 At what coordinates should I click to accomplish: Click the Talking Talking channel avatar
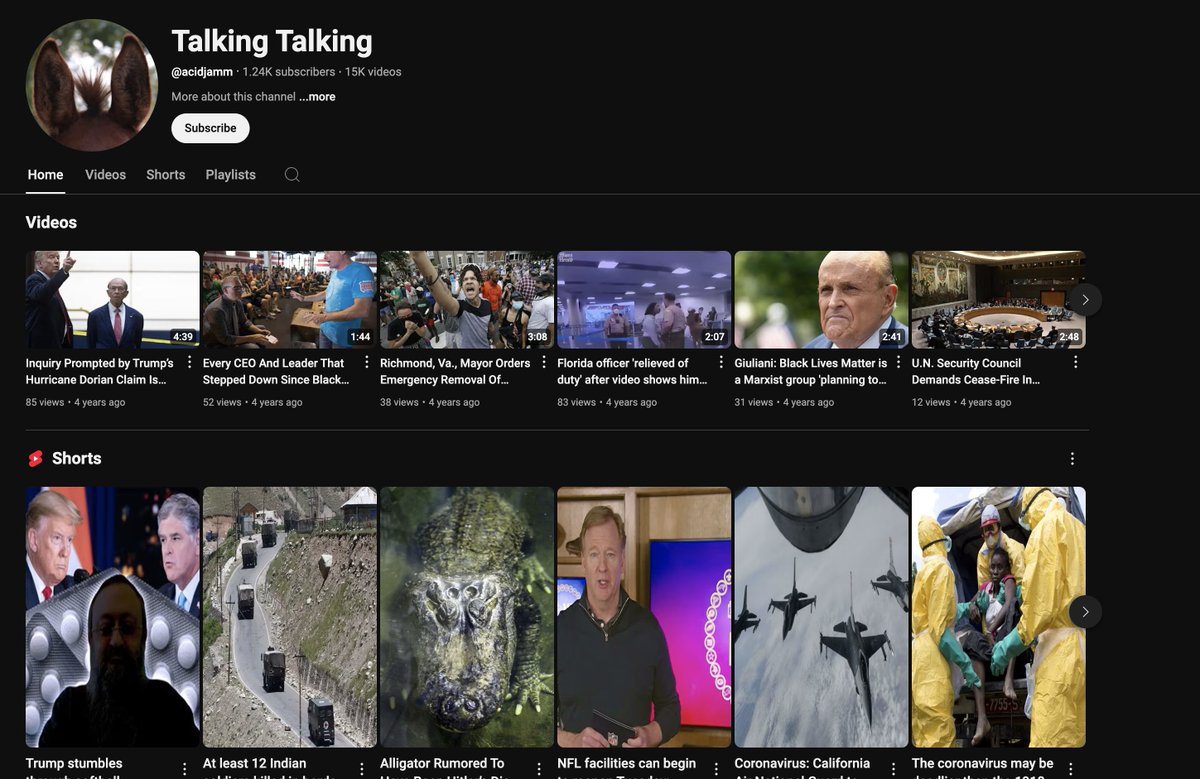point(92,85)
